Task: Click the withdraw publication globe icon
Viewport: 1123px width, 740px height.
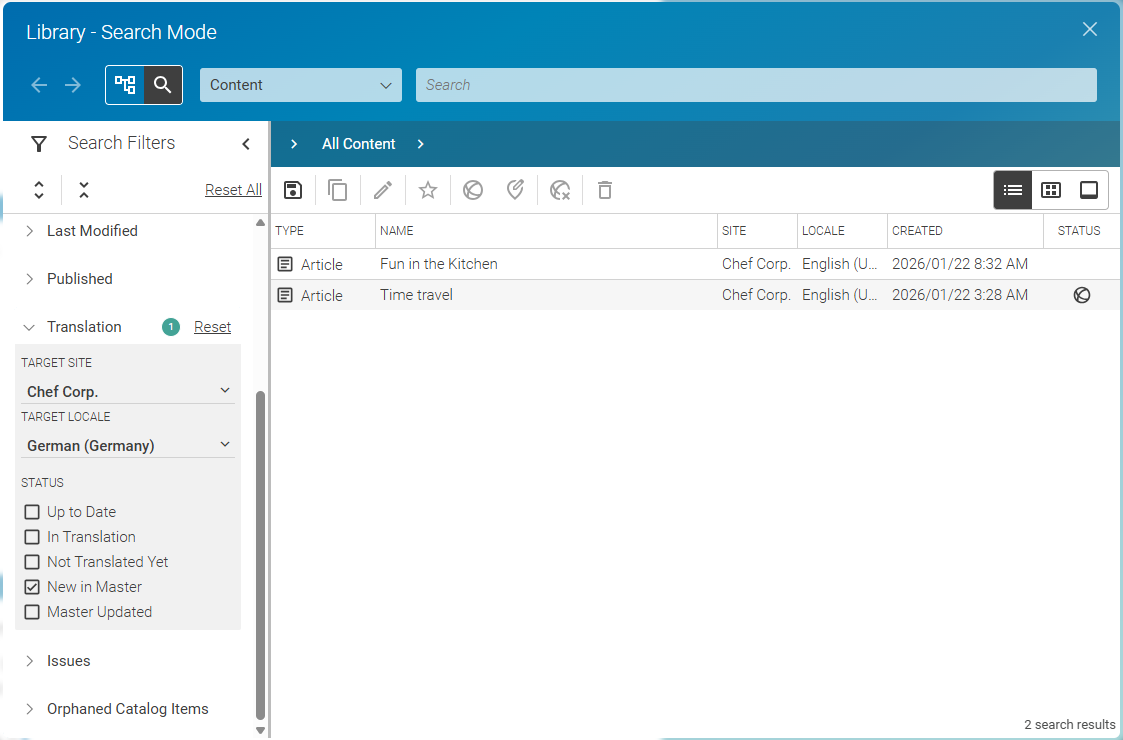Action: click(x=561, y=190)
